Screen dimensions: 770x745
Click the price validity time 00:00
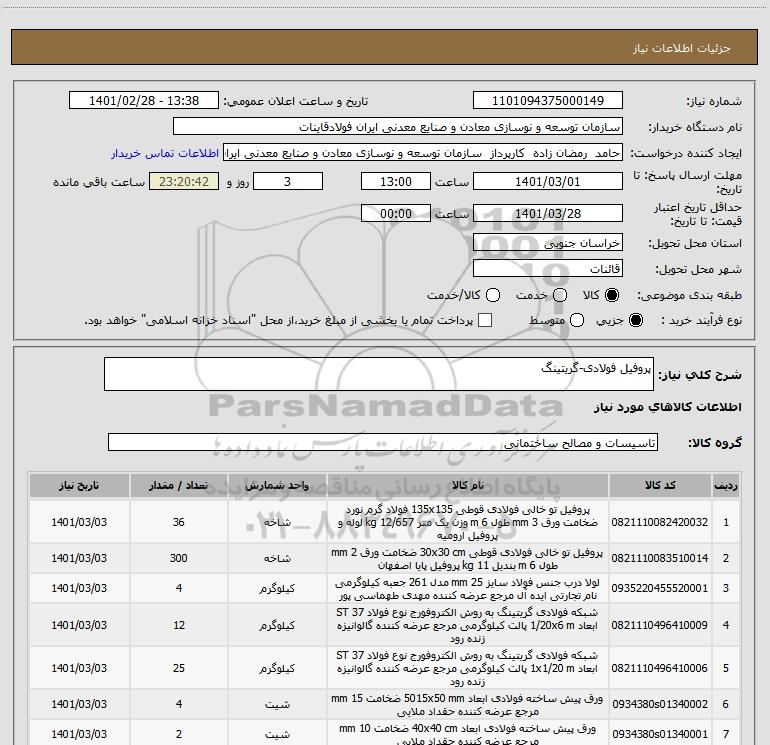tap(396, 213)
